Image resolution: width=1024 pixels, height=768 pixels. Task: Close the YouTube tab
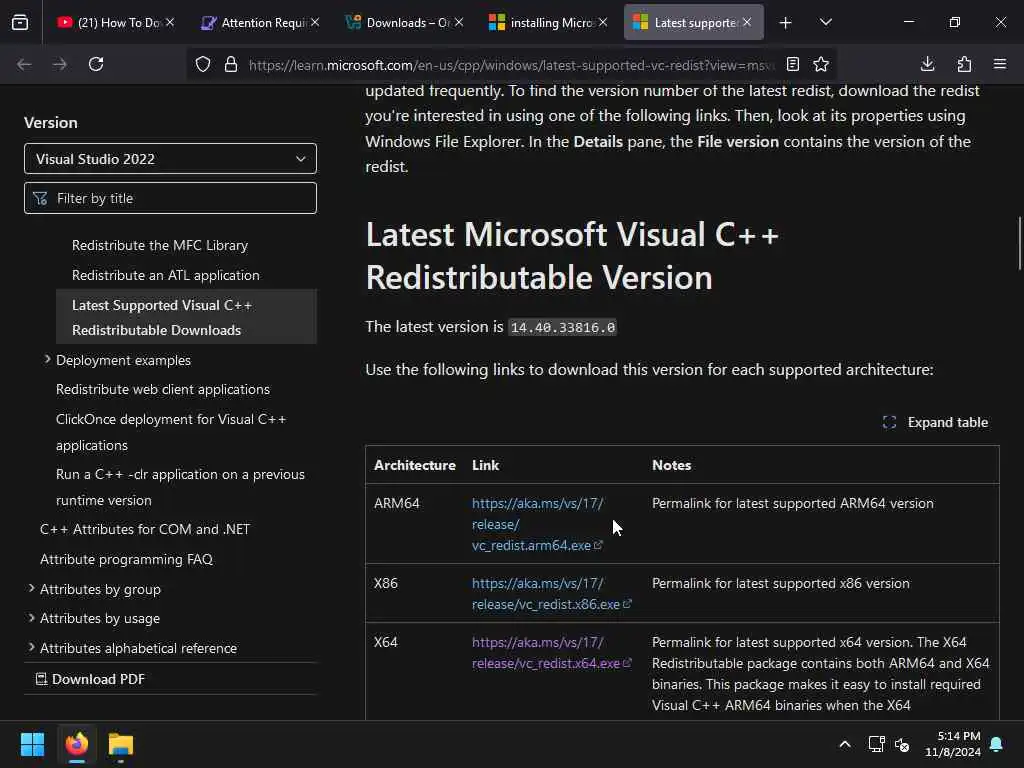pyautogui.click(x=170, y=22)
